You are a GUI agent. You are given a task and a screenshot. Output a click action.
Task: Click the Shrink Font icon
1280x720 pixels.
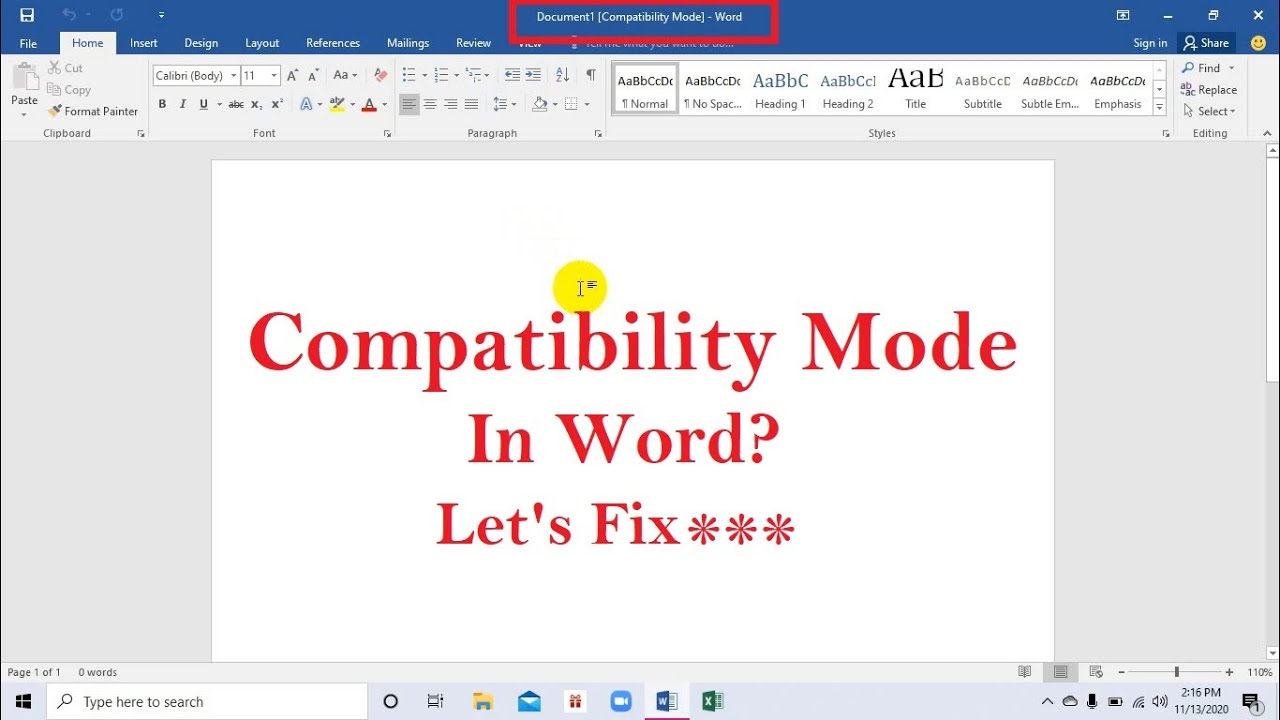pos(313,76)
